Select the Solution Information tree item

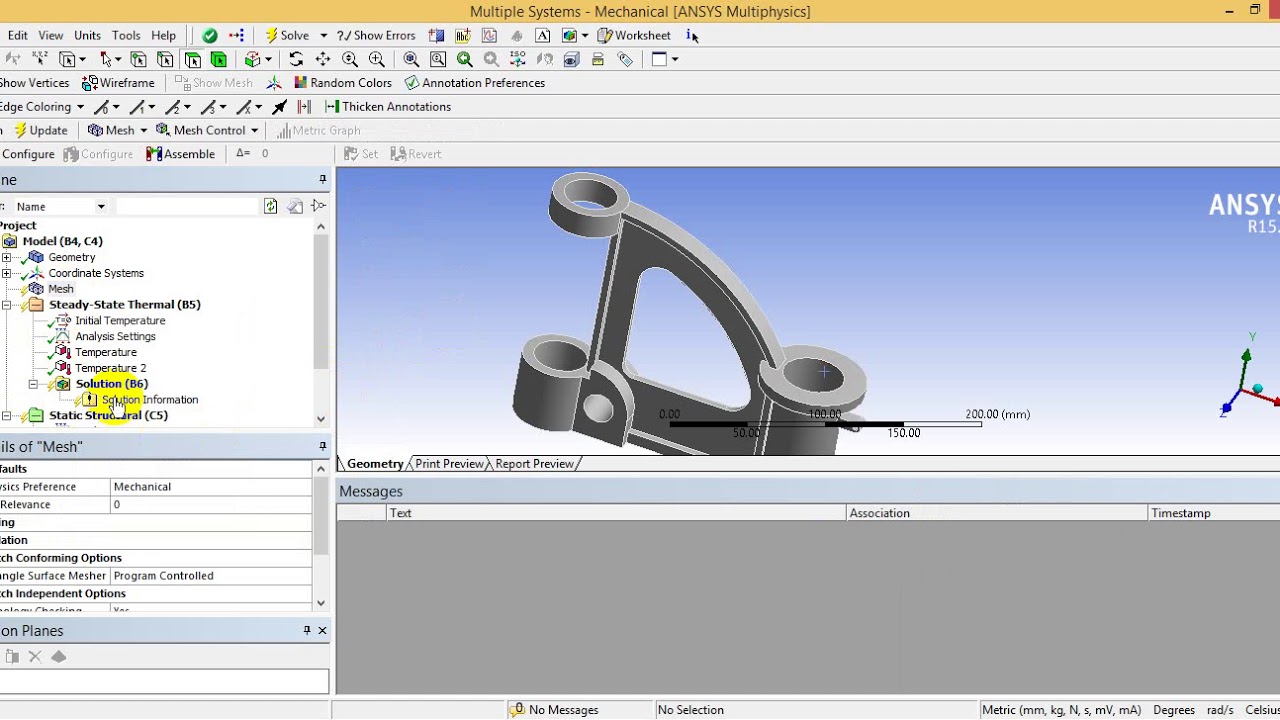point(149,400)
